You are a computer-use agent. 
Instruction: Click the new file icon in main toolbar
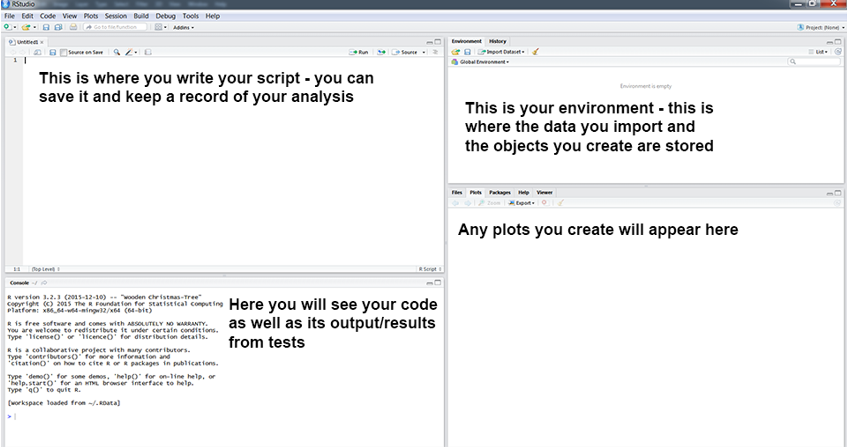click(x=8, y=27)
